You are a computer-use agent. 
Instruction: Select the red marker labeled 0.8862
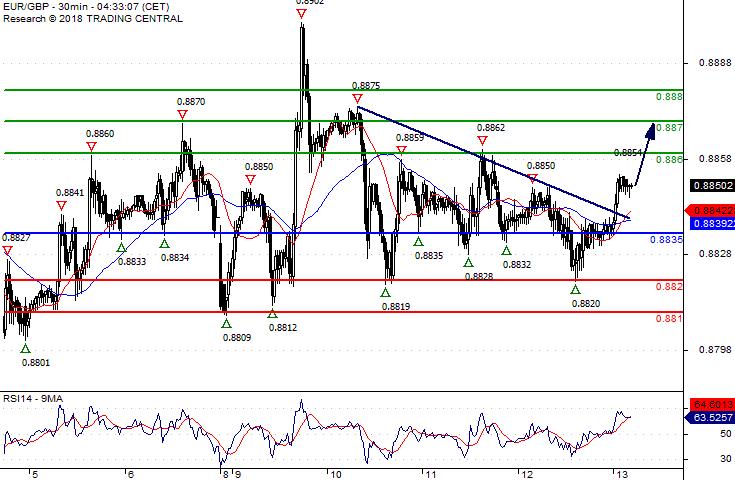pos(482,140)
